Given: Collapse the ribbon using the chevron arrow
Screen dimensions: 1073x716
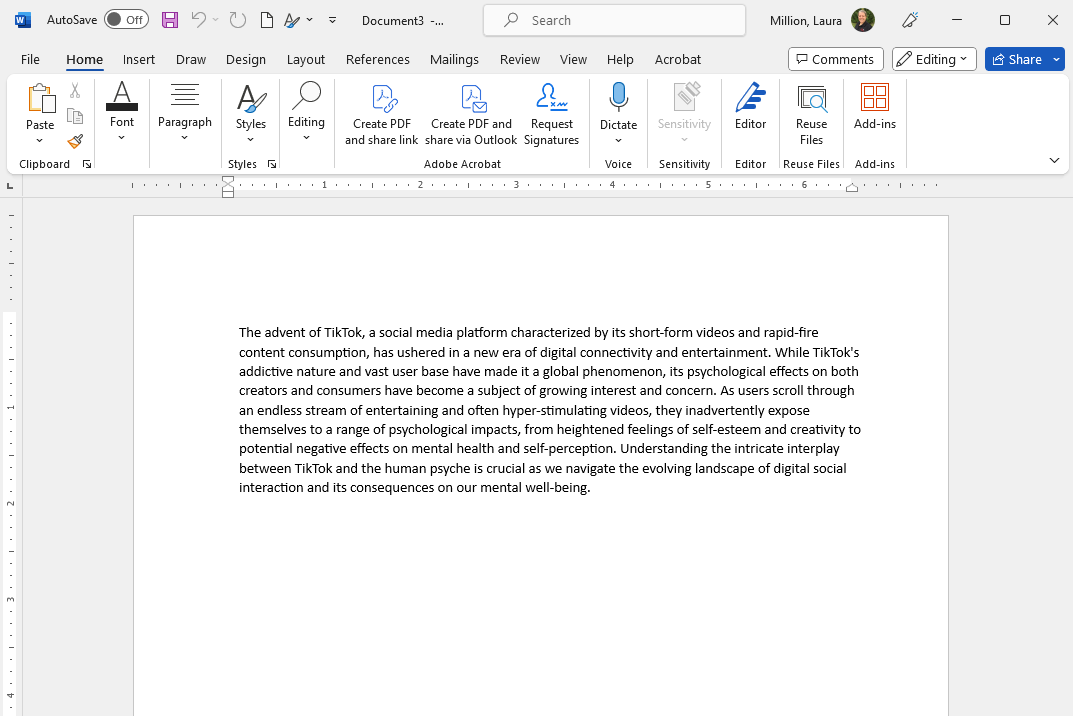Looking at the screenshot, I should pos(1054,160).
